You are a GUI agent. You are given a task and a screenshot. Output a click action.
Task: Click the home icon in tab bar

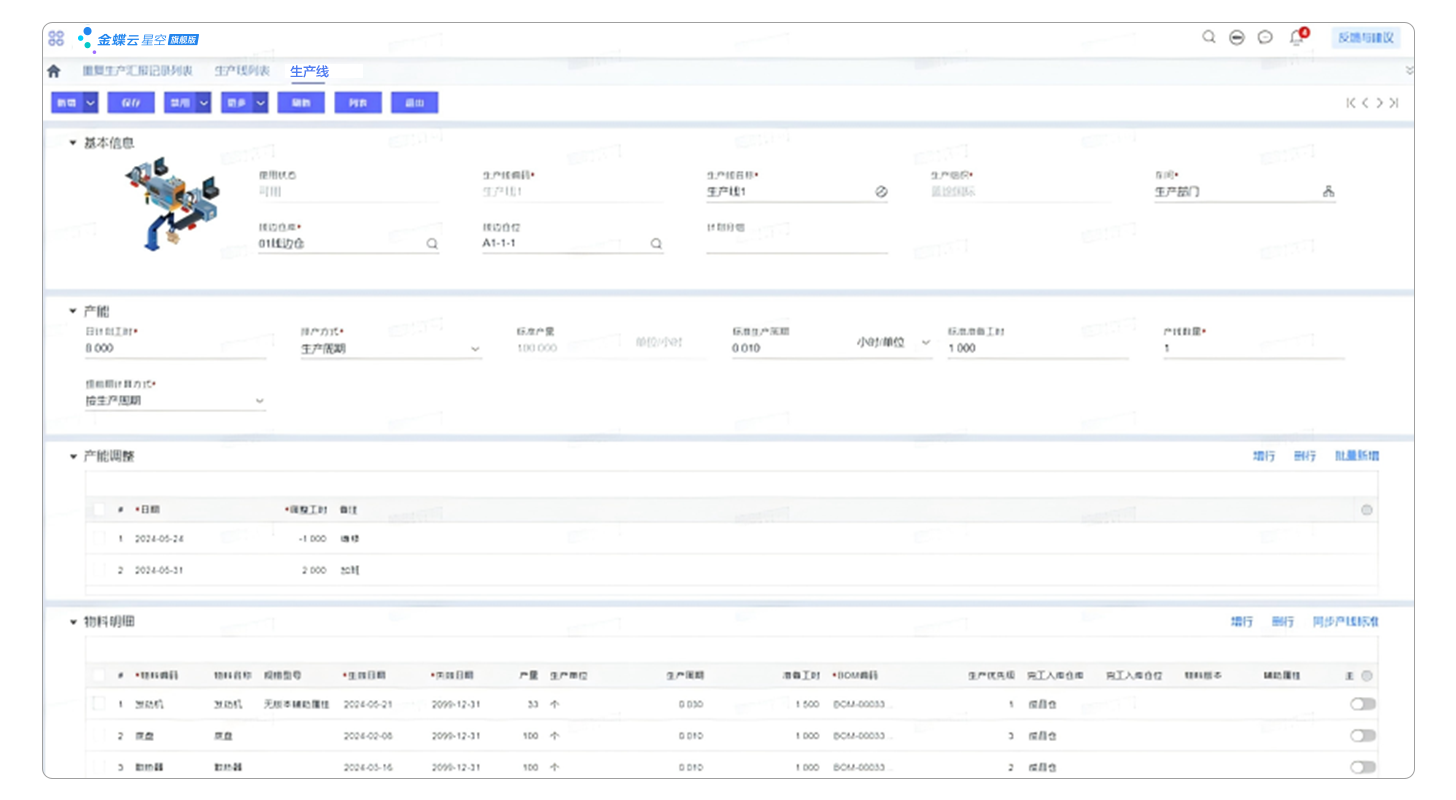pyautogui.click(x=54, y=71)
